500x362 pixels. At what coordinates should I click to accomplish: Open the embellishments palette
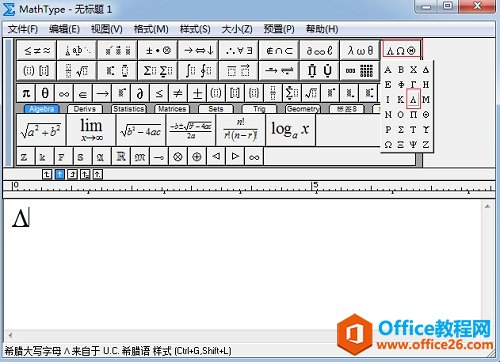118,50
